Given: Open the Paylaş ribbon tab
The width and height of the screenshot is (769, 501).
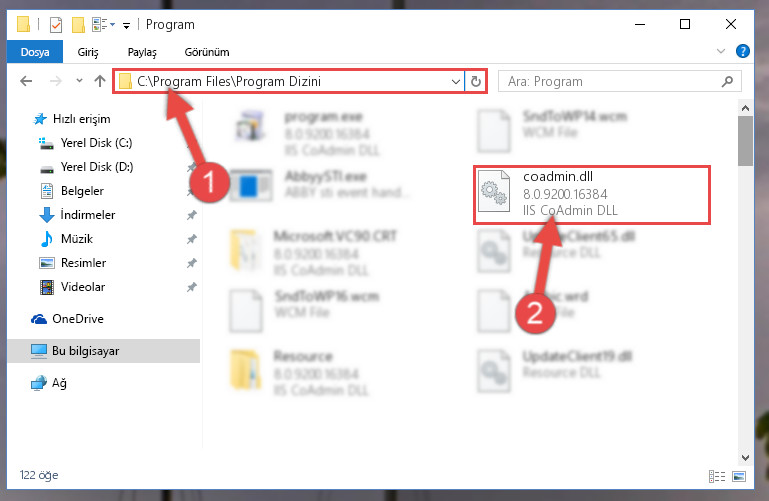Looking at the screenshot, I should 142,52.
